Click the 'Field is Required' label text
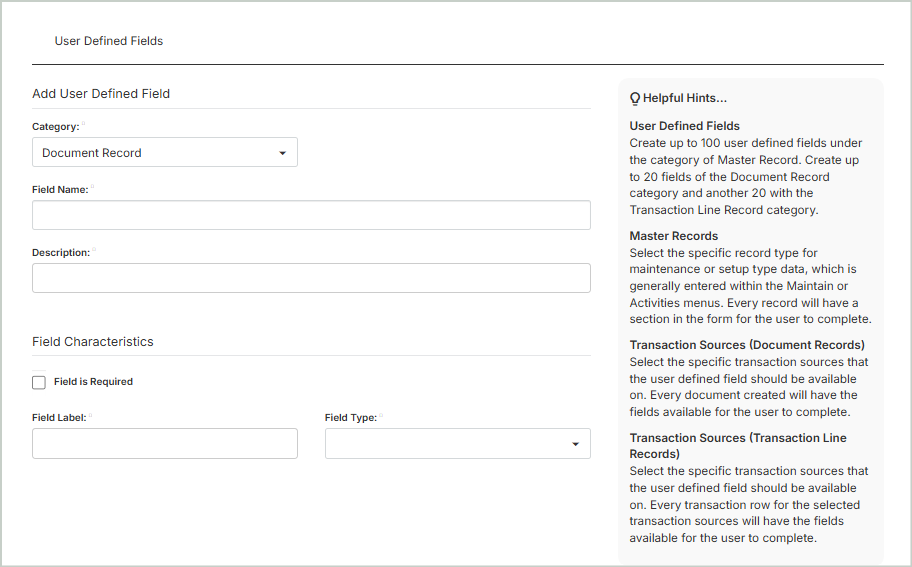912x567 pixels. (93, 382)
